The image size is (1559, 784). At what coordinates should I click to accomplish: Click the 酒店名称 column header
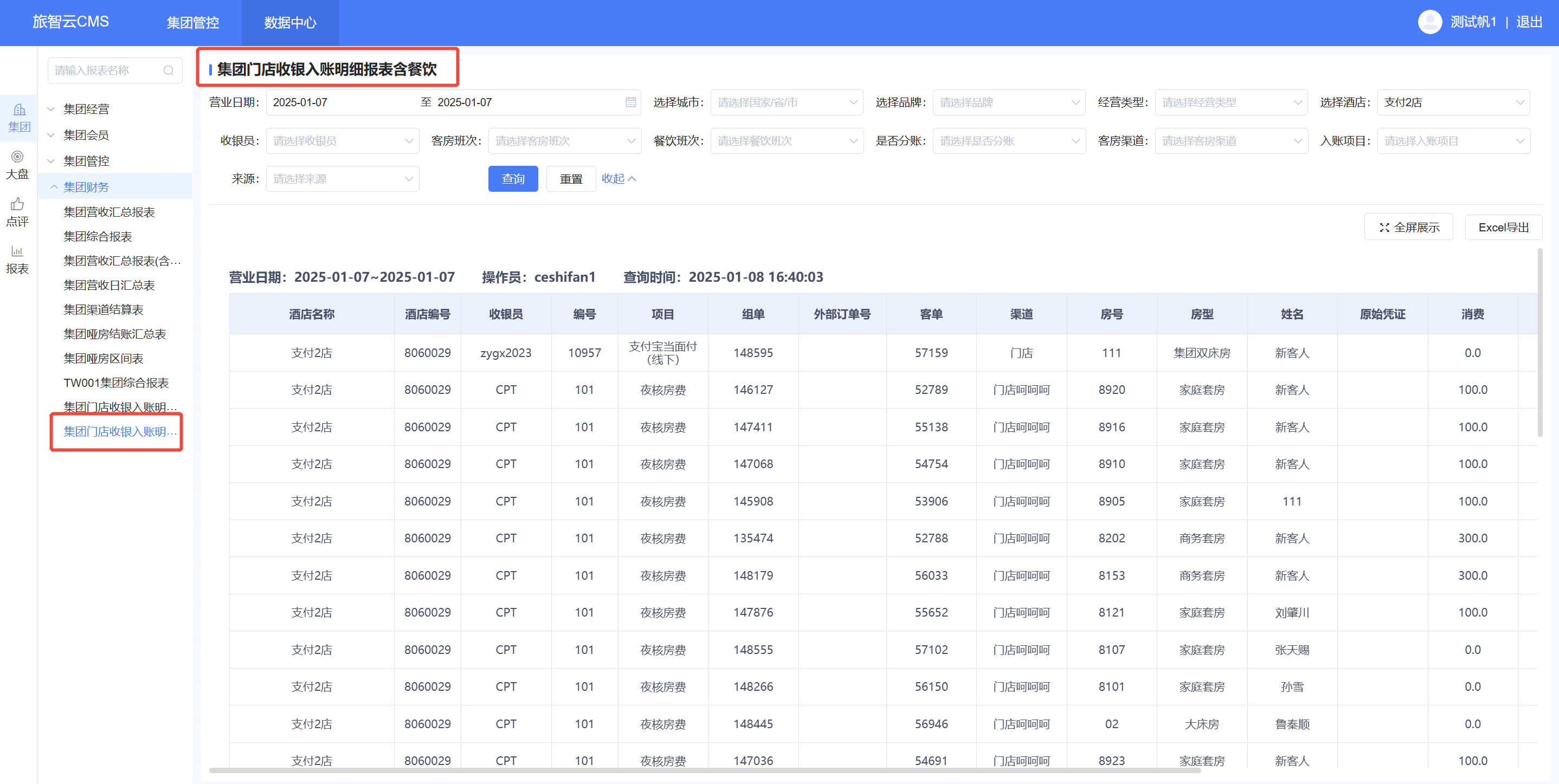pyautogui.click(x=312, y=314)
